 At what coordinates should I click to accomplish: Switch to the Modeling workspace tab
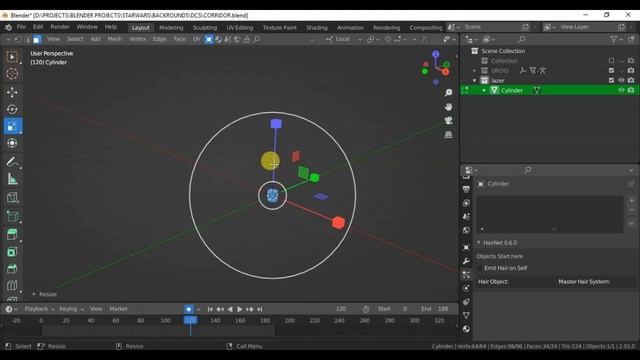tap(171, 27)
